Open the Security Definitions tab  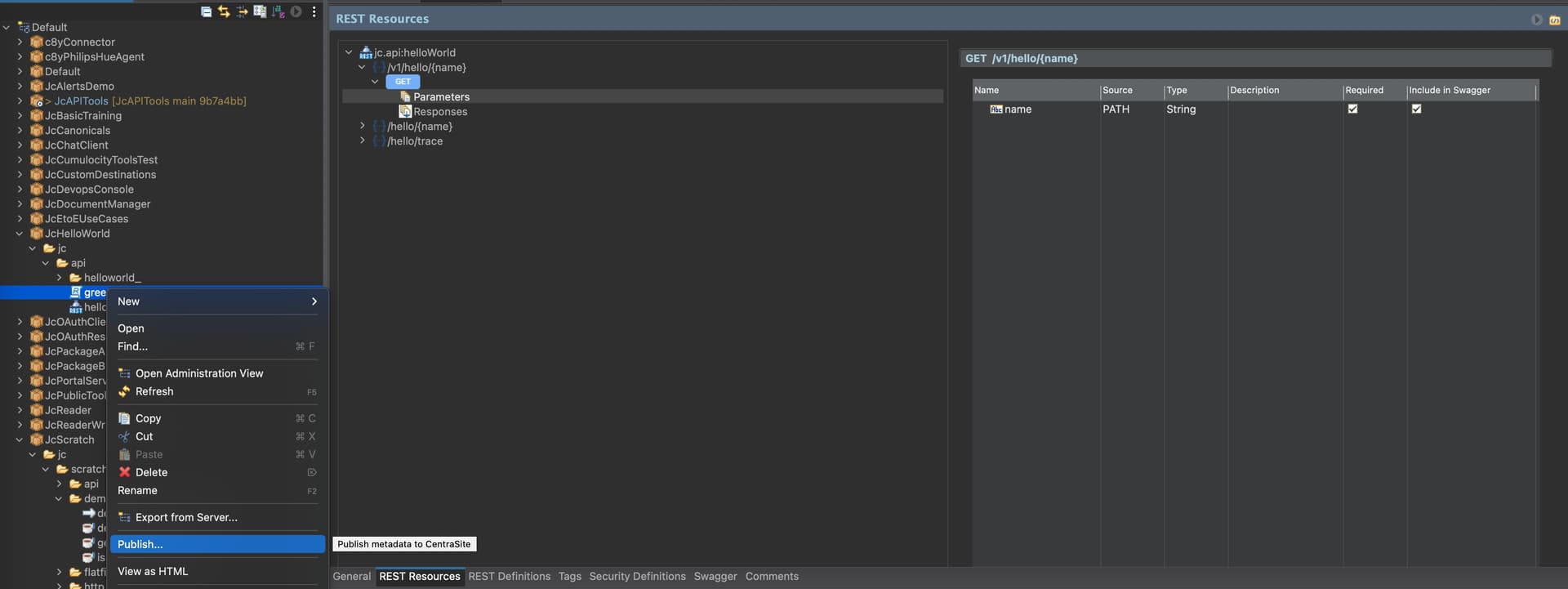(x=638, y=576)
